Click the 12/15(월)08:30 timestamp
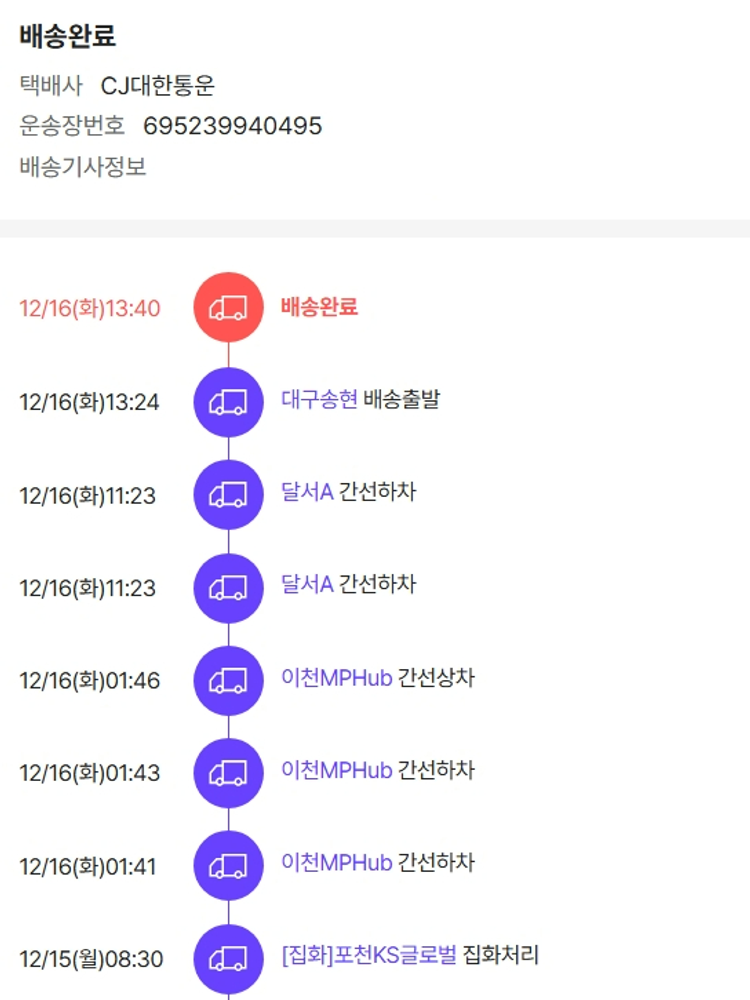 (x=91, y=960)
